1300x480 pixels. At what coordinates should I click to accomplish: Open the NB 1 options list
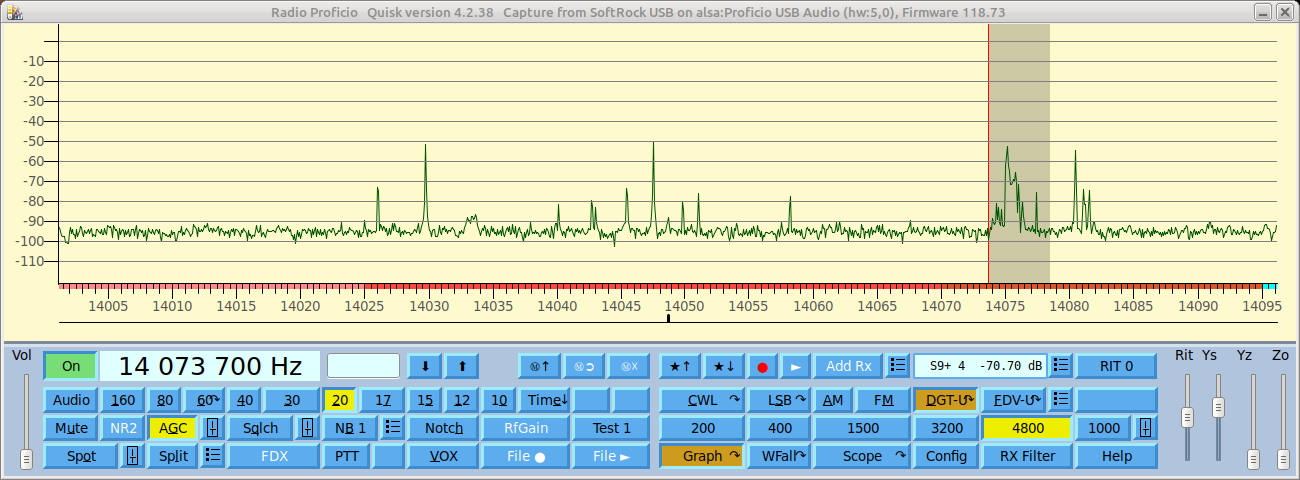coord(392,428)
